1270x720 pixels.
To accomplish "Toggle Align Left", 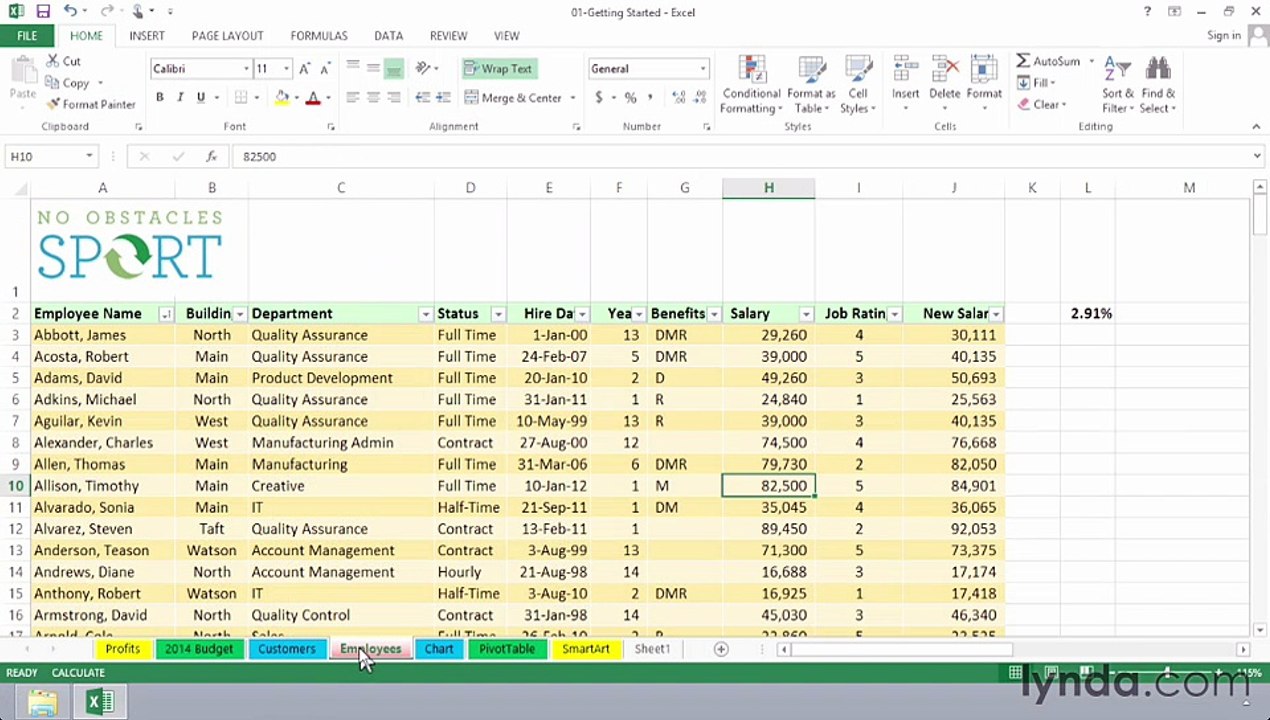I will (352, 98).
